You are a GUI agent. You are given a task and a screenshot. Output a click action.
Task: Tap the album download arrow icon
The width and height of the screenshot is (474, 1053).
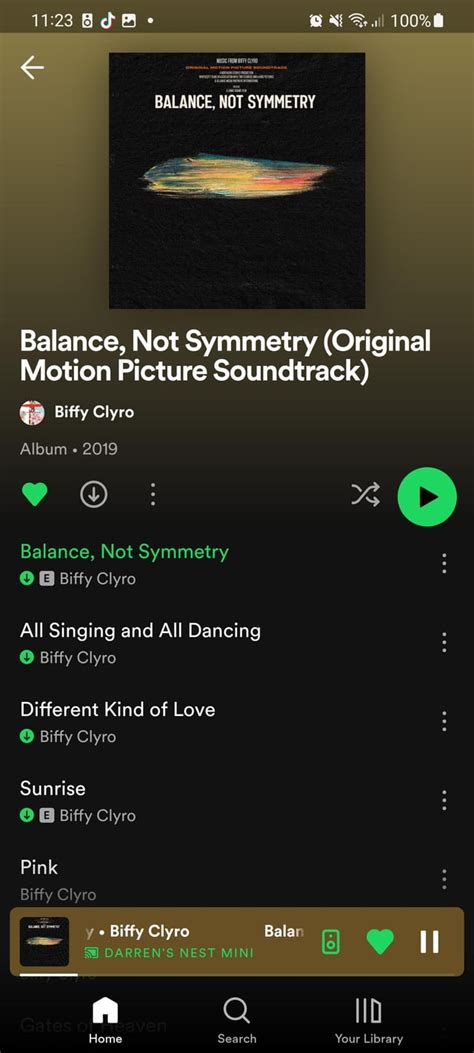(93, 495)
